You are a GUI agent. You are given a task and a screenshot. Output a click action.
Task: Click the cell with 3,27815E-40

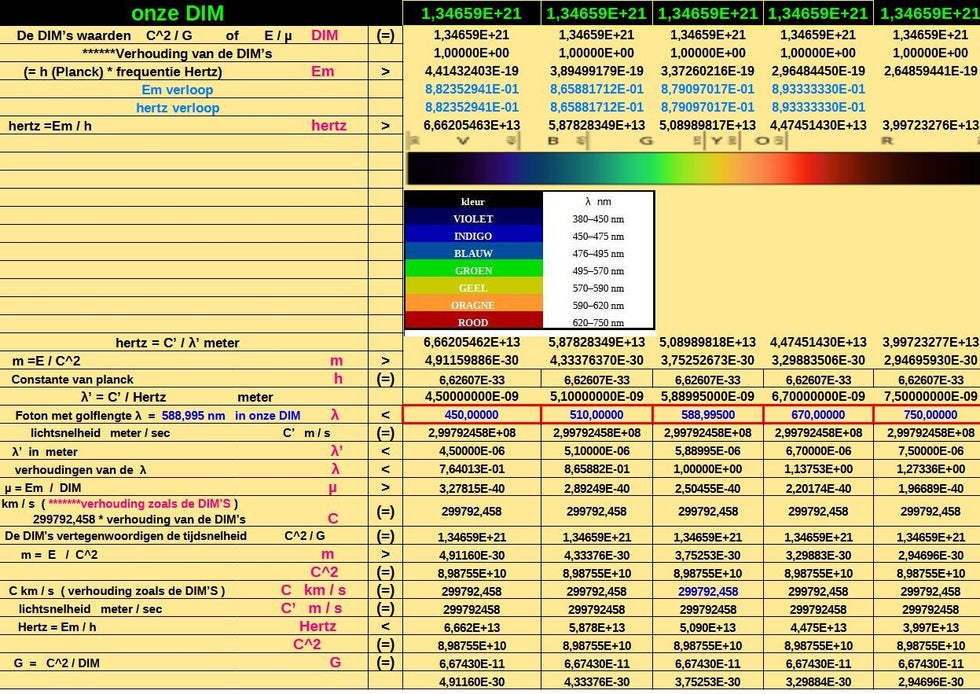point(472,488)
